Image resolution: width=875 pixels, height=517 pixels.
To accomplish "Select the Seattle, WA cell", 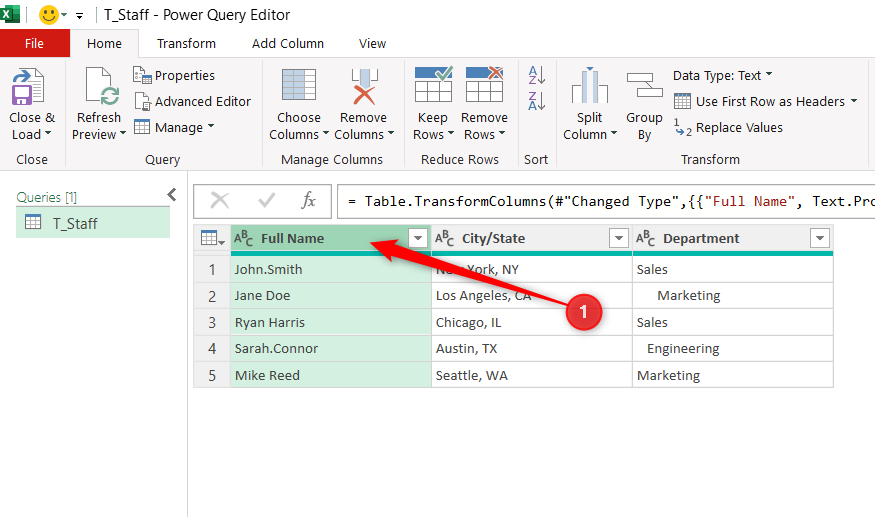I will click(532, 375).
